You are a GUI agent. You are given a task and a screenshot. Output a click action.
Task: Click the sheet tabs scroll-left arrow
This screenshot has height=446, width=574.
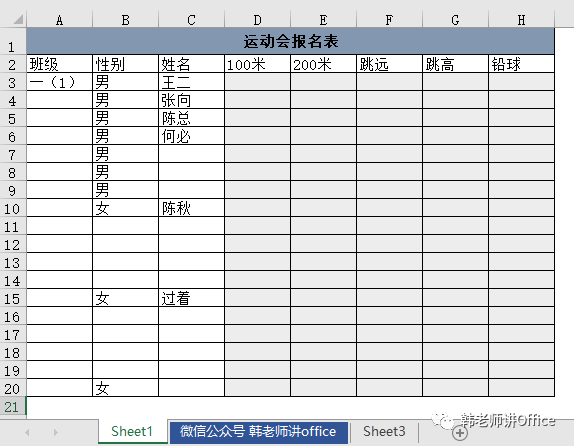click(27, 432)
